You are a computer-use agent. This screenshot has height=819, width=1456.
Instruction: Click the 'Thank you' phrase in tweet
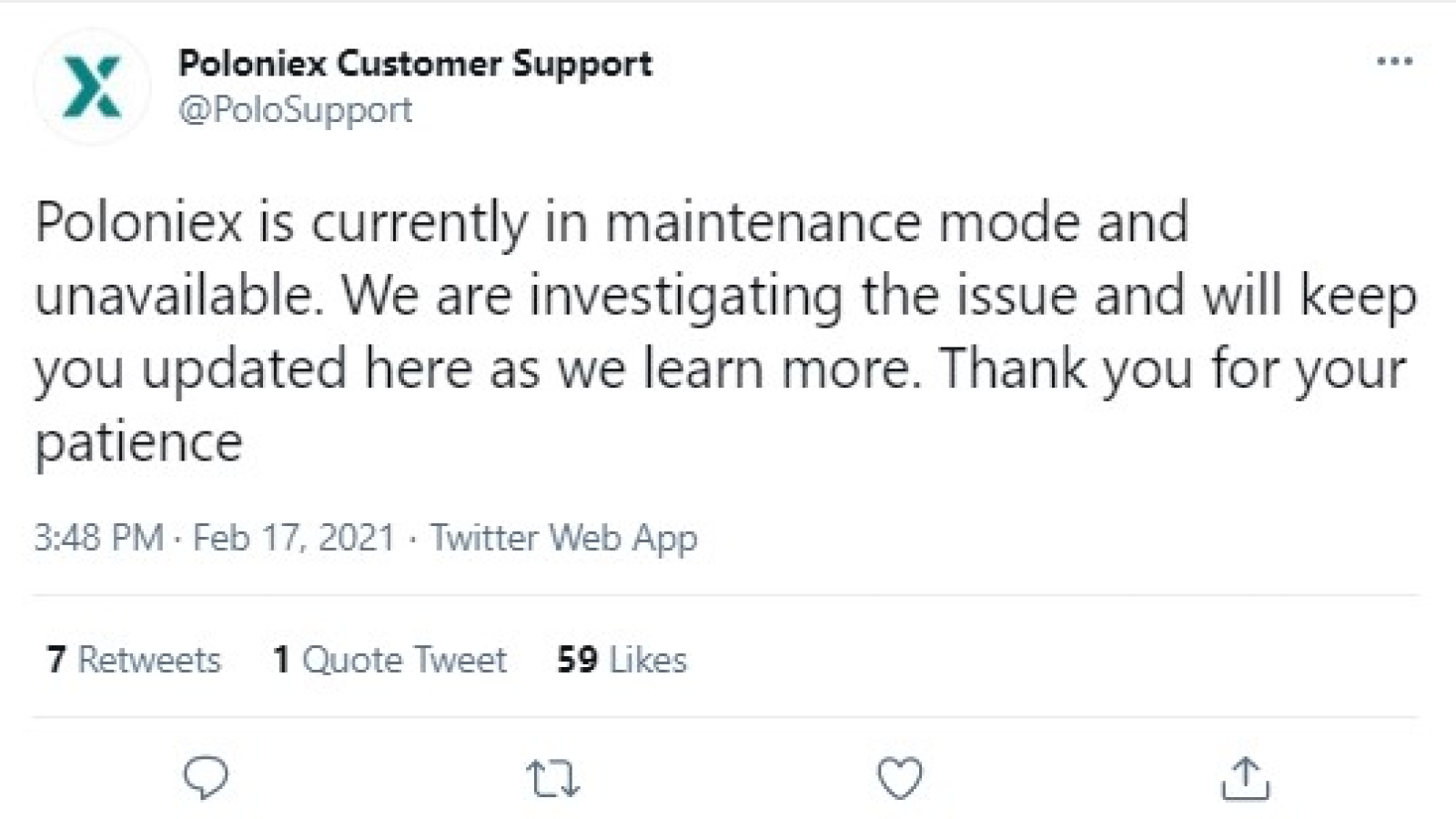click(1067, 369)
